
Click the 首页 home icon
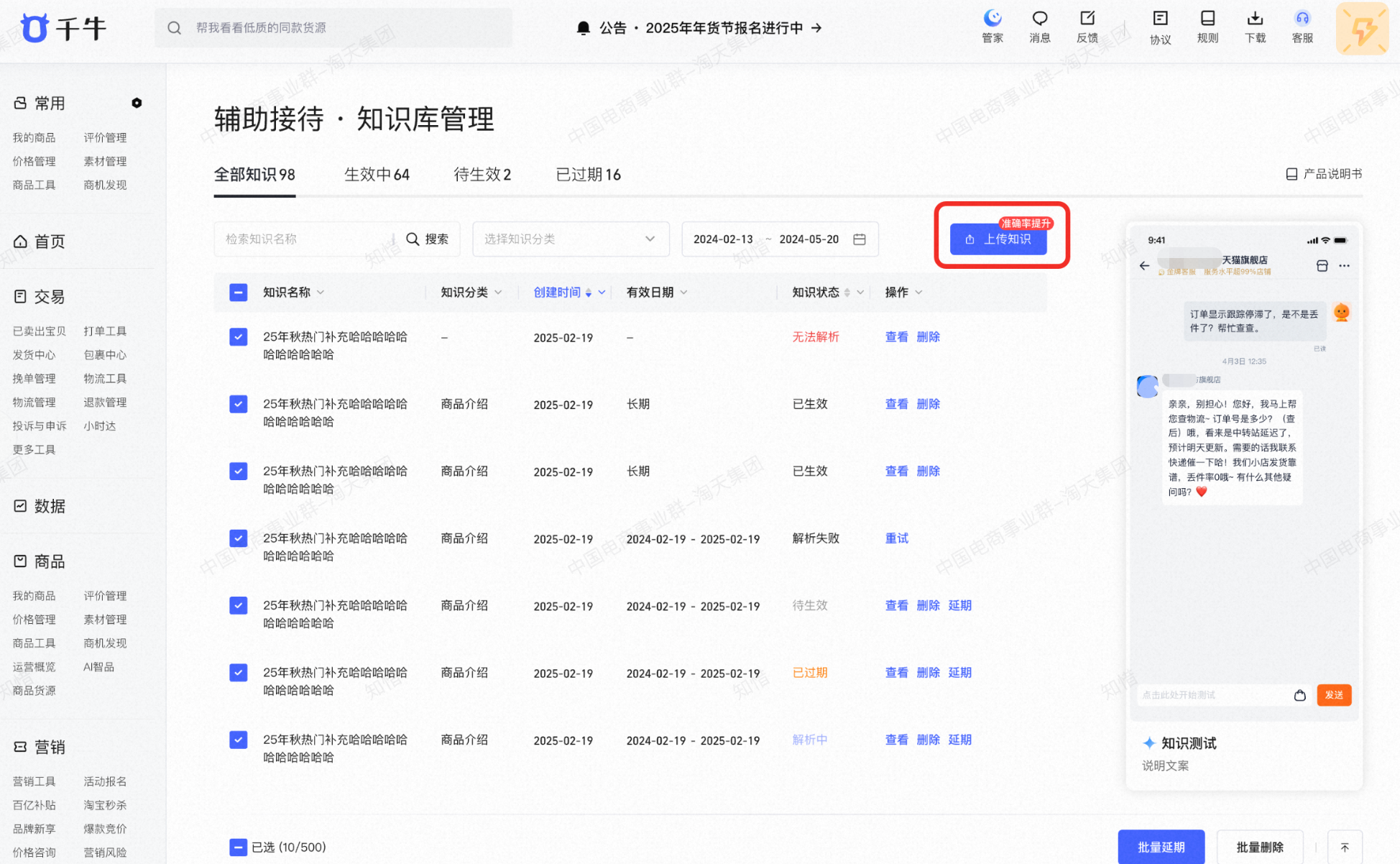20,242
